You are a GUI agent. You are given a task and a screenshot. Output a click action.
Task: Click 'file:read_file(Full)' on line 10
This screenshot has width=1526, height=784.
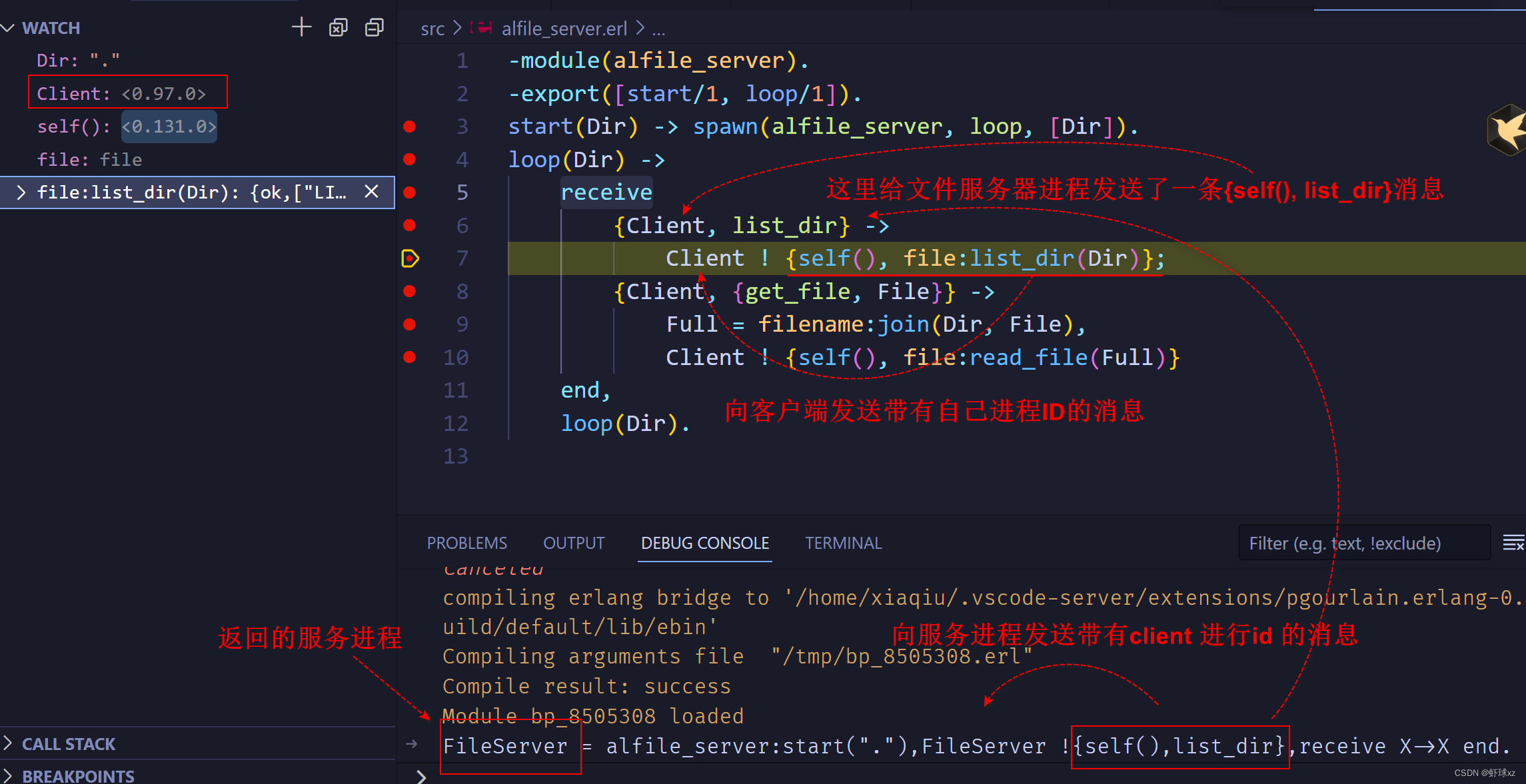point(1034,358)
